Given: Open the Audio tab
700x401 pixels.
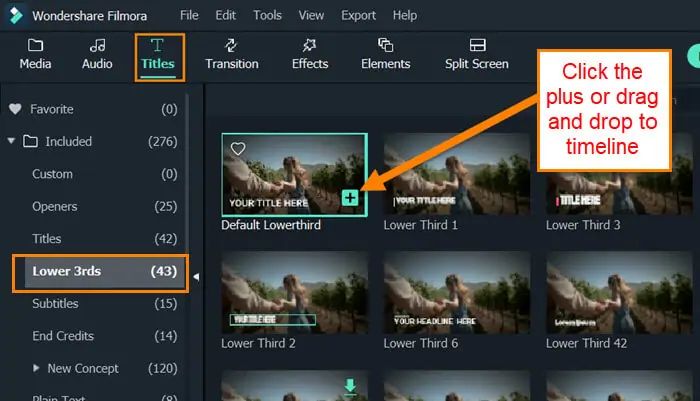Looking at the screenshot, I should point(97,54).
